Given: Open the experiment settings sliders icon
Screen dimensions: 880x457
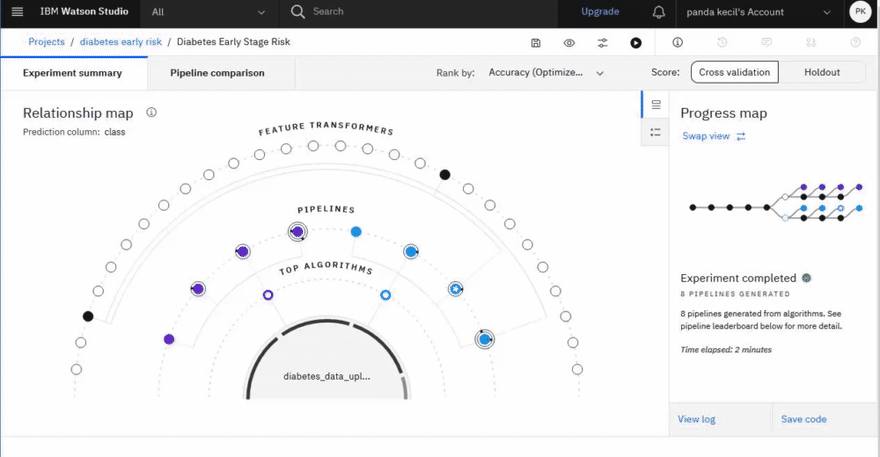Looking at the screenshot, I should (602, 43).
